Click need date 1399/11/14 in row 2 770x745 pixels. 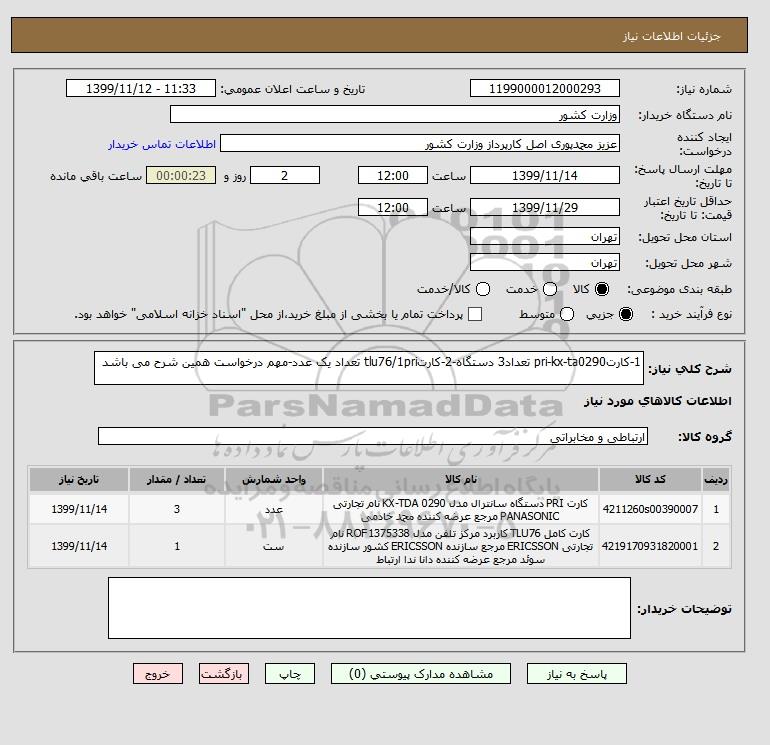79,546
